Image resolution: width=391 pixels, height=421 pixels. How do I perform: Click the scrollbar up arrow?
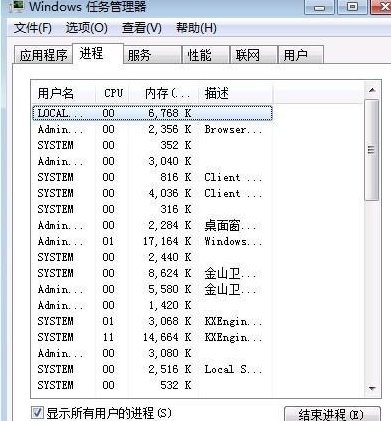click(372, 90)
